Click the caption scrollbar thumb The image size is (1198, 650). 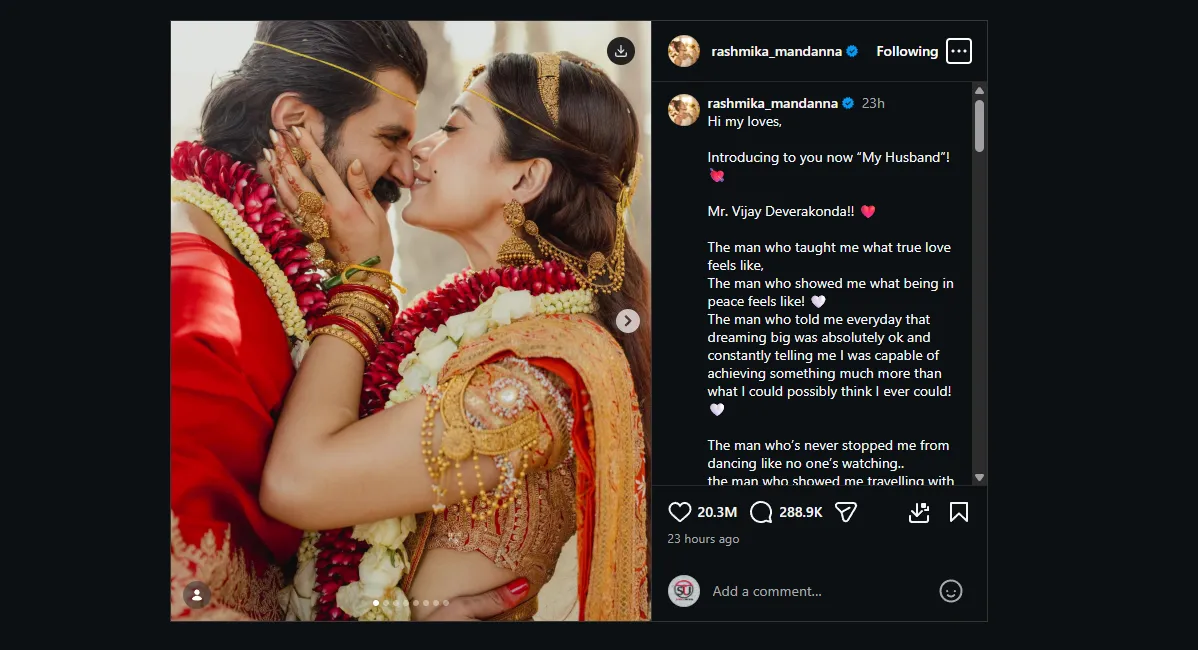pyautogui.click(x=979, y=125)
